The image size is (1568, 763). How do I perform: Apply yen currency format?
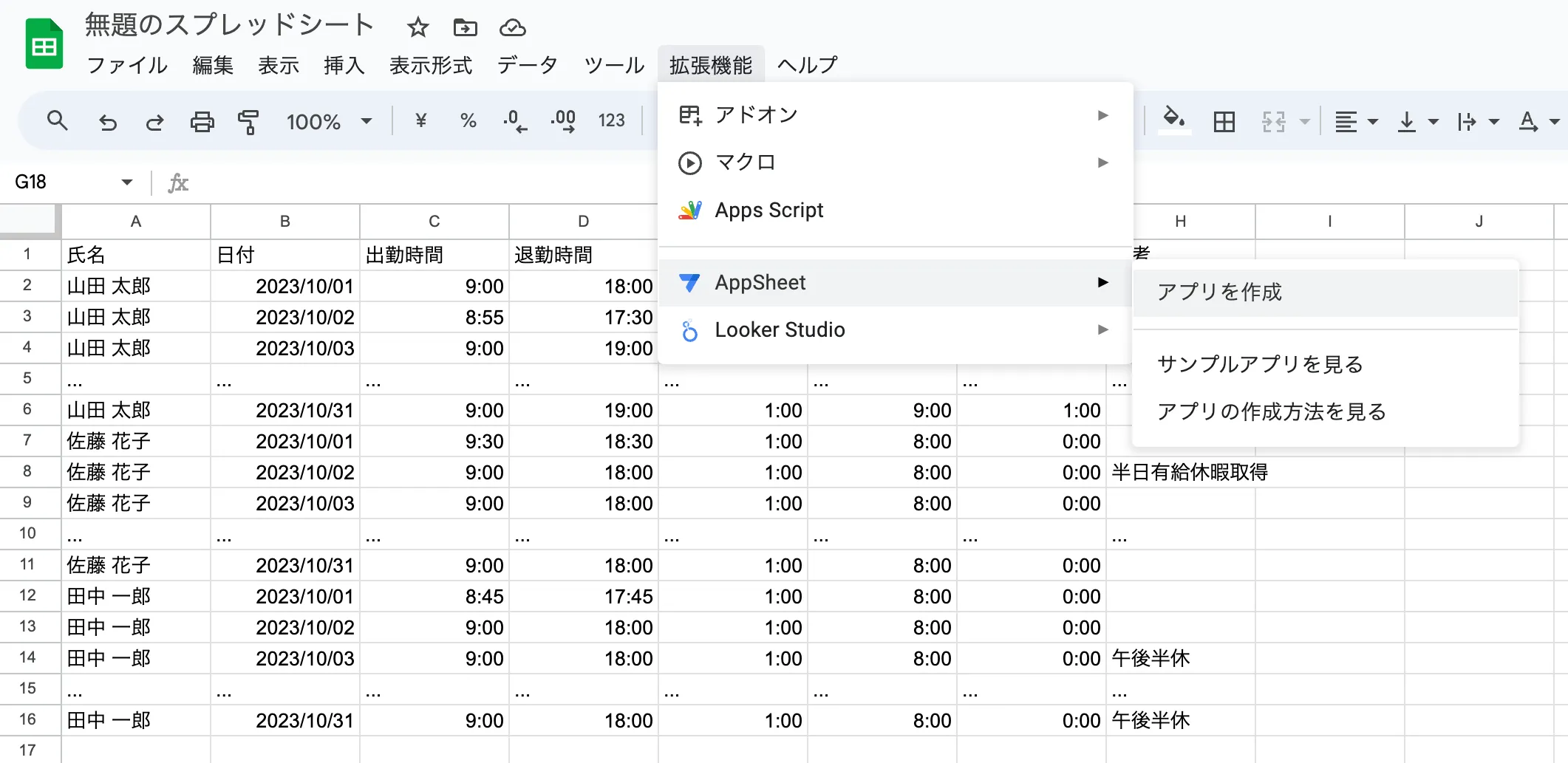tap(421, 121)
